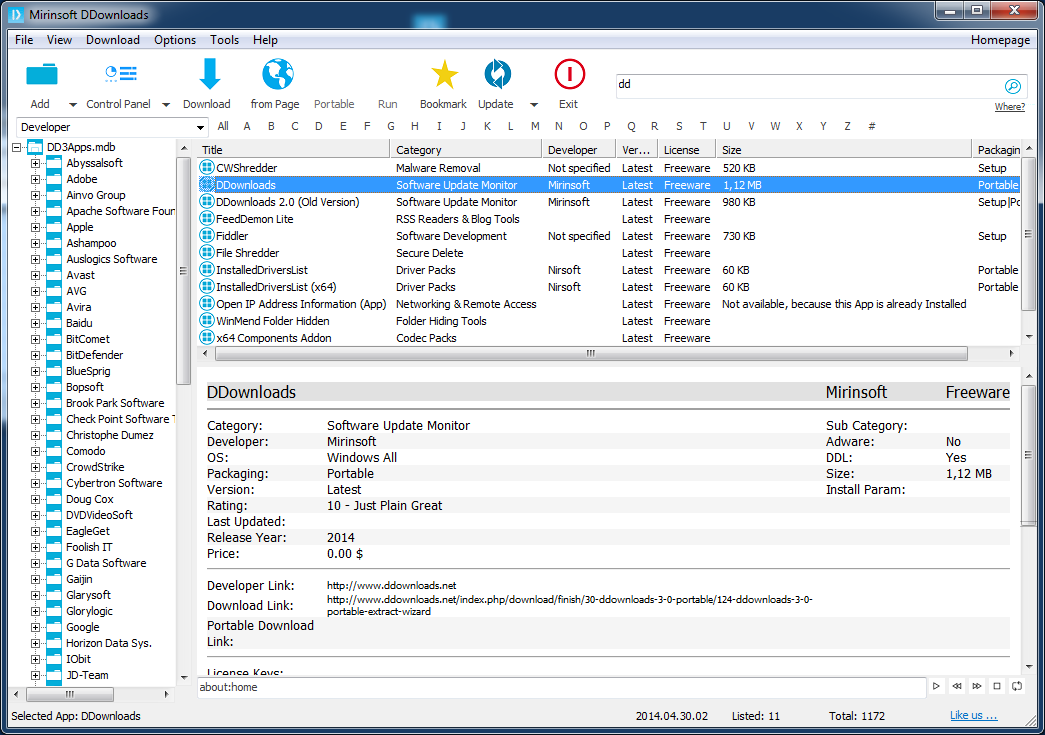The image size is (1045, 735).
Task: Expand the Abyssalsoft tree node
Action: coord(35,163)
